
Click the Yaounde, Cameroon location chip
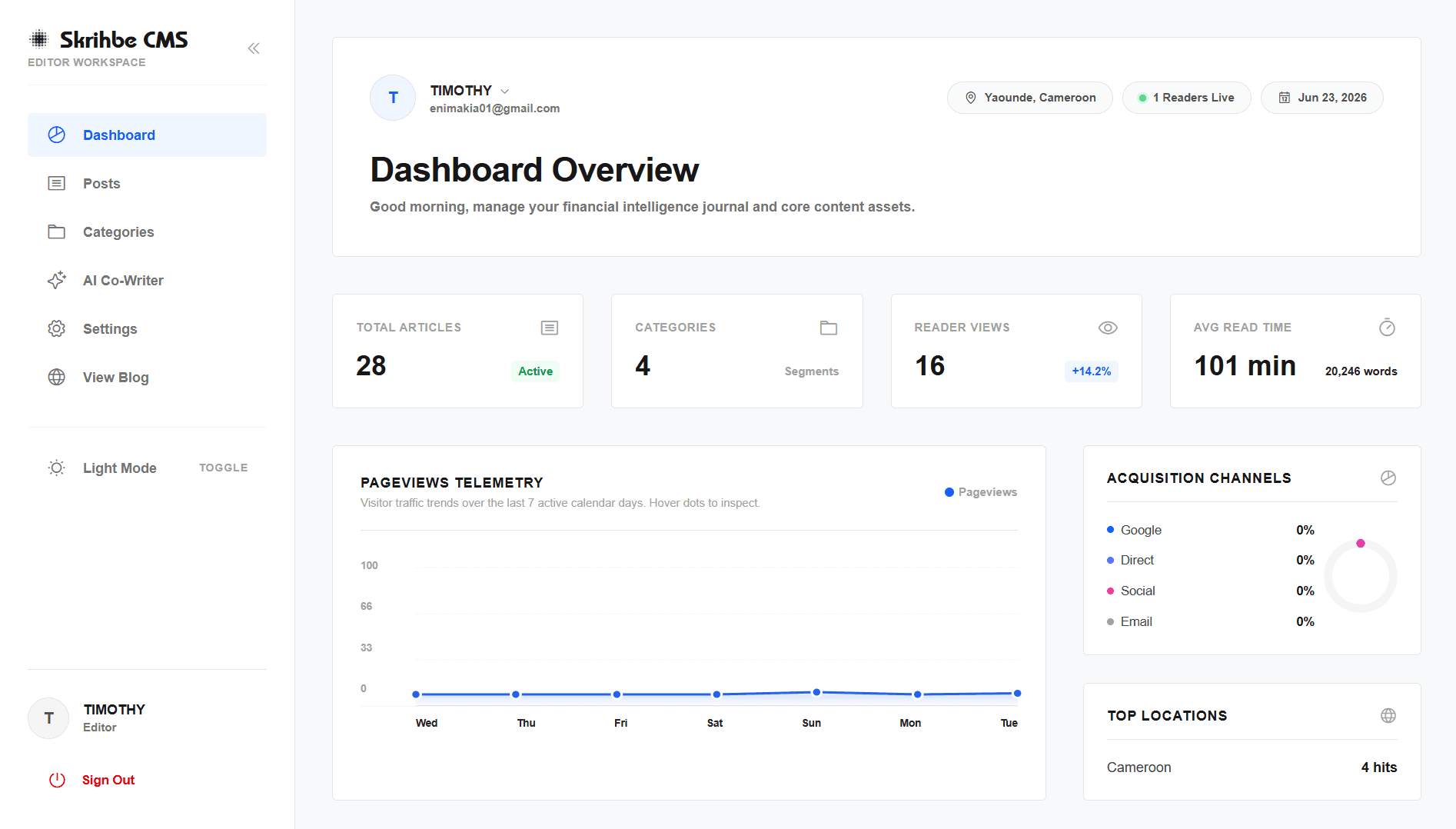1030,98
